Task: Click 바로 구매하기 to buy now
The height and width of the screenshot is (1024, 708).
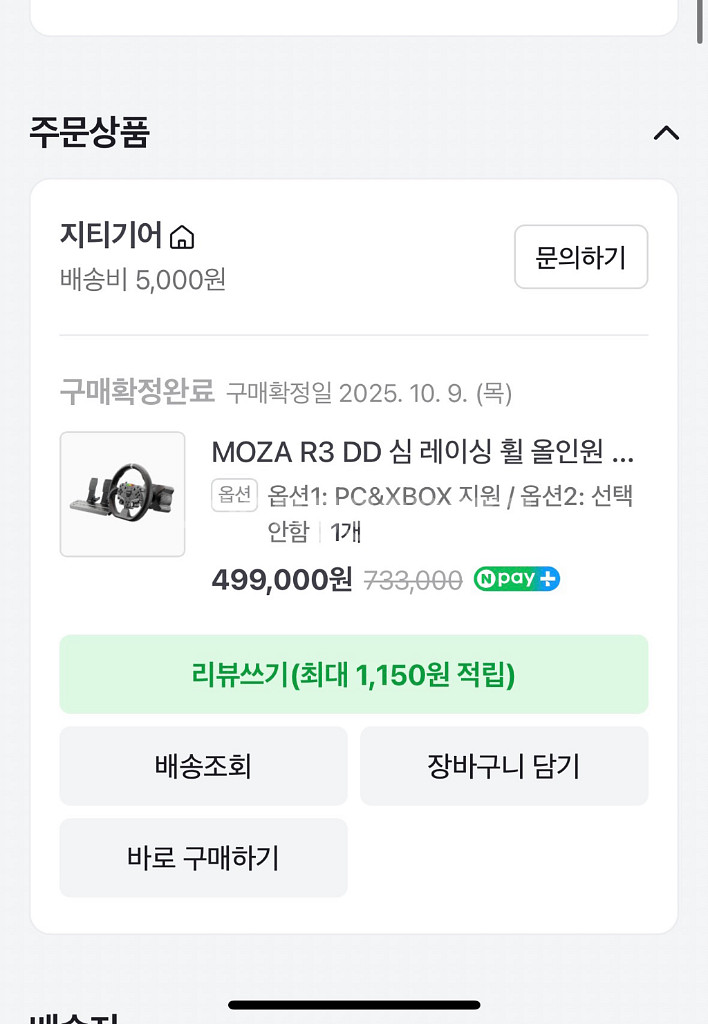Action: click(x=203, y=857)
